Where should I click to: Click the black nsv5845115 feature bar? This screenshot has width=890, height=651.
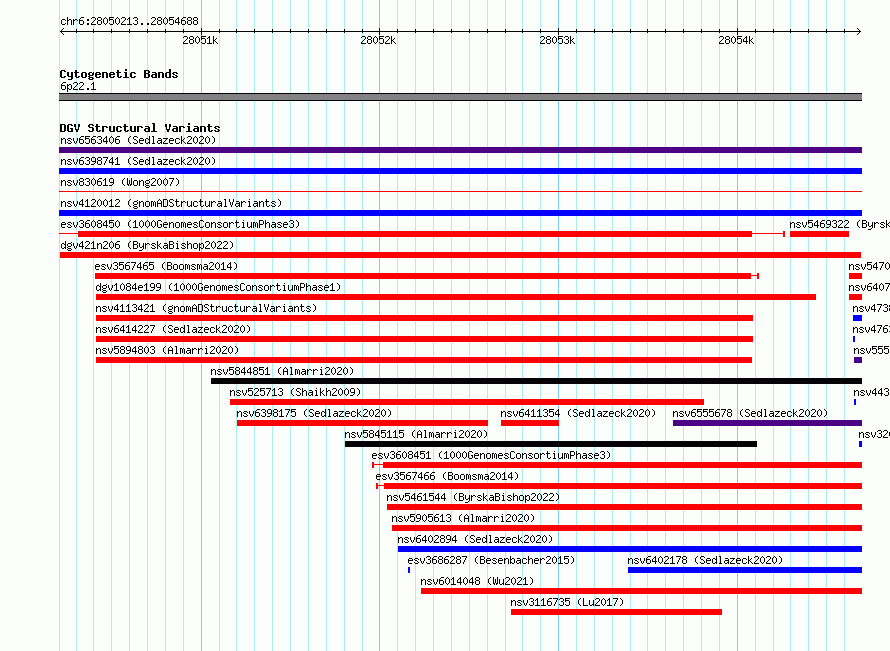(x=551, y=444)
